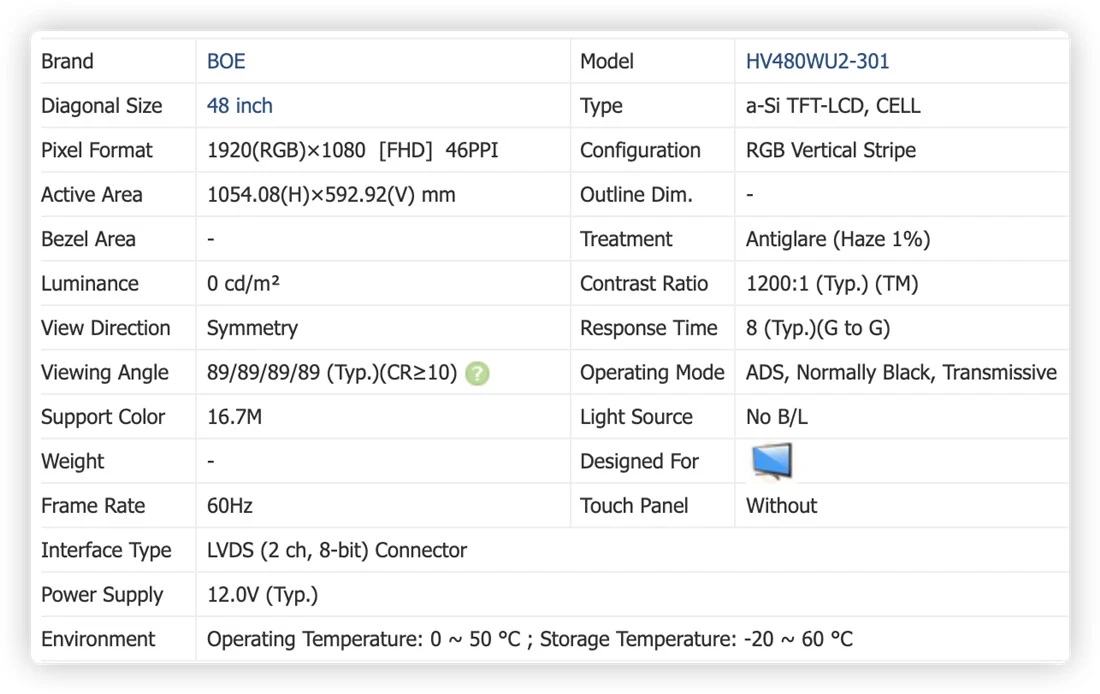Select the '1054.08(H)×592.92(V) mm' active area
This screenshot has height=694, width=1100.
point(331,195)
